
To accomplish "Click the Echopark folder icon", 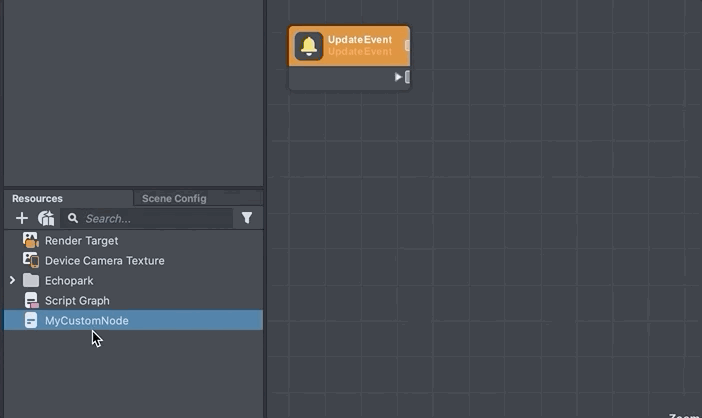I will [30, 280].
